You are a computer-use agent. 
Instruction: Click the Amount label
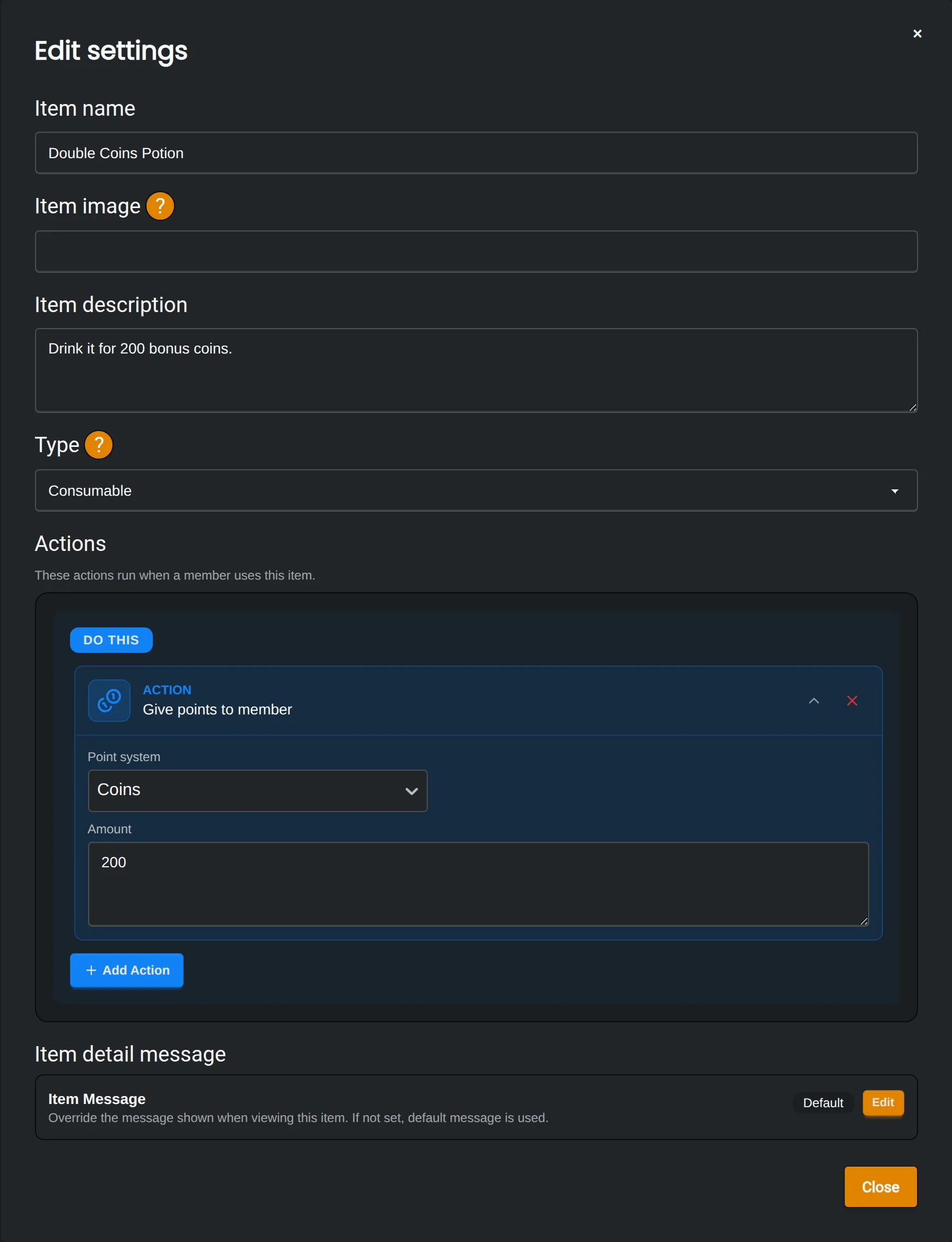click(x=109, y=829)
